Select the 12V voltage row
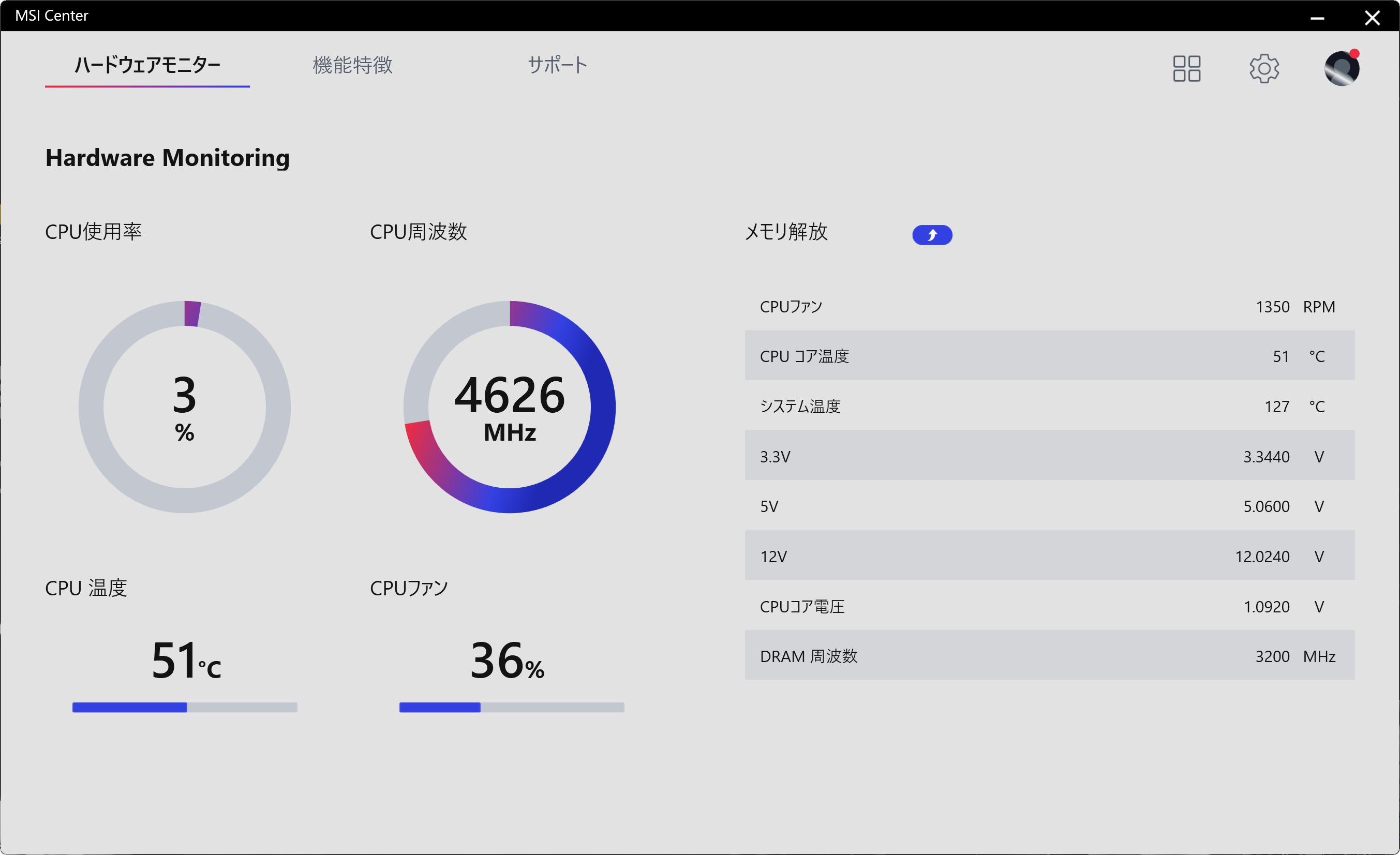 (x=1049, y=556)
